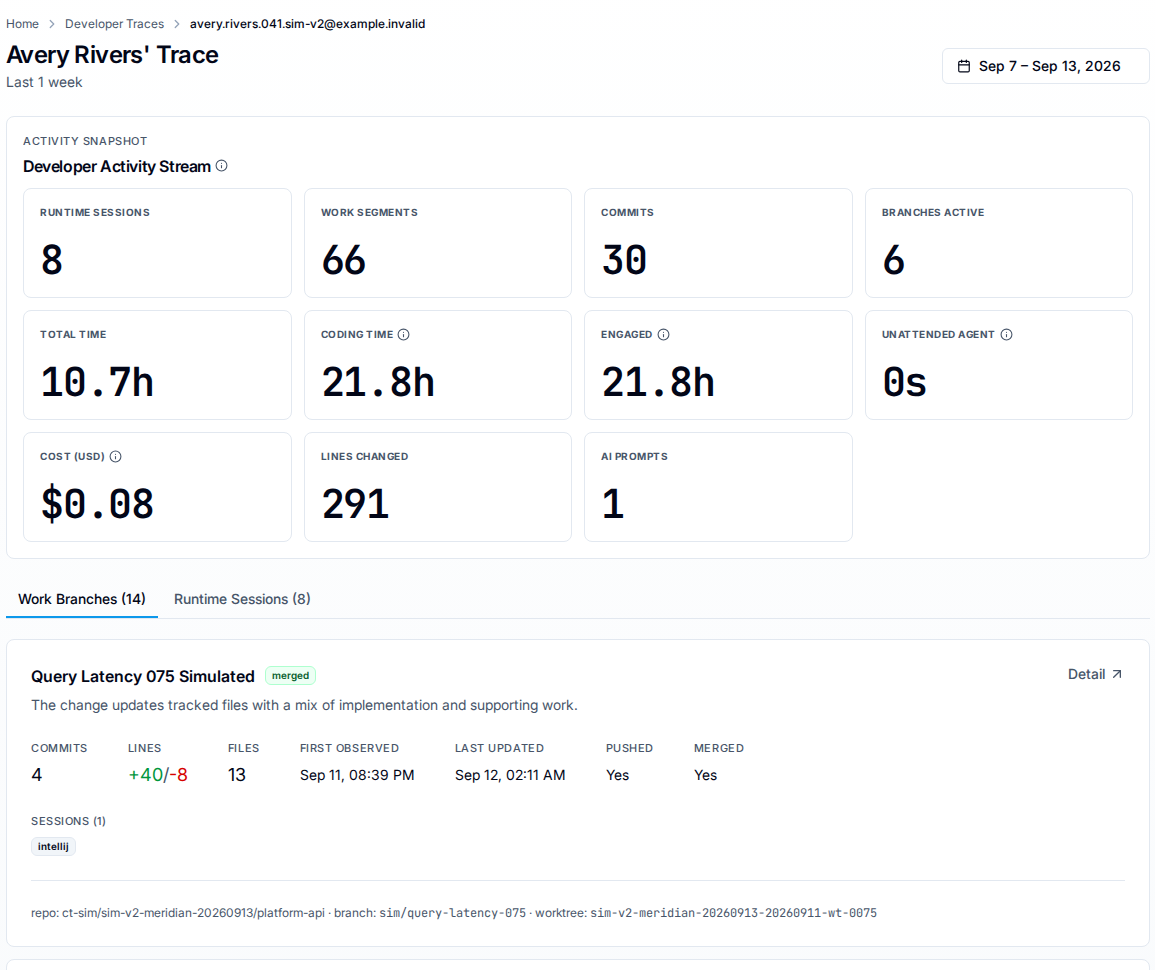The height and width of the screenshot is (970, 1155).
Task: Open info icon beside Developer Activity Stream
Action: 222,166
